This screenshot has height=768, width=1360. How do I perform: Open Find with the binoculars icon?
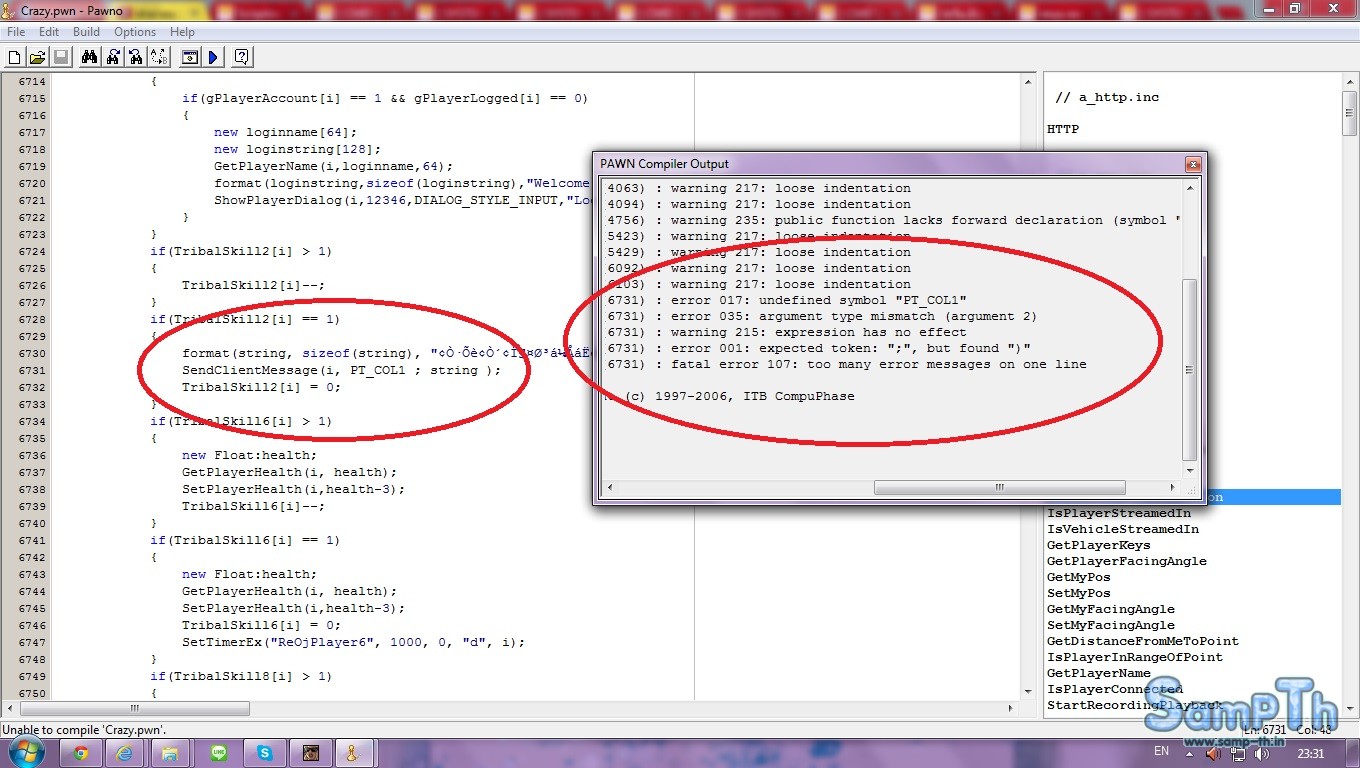click(x=89, y=57)
